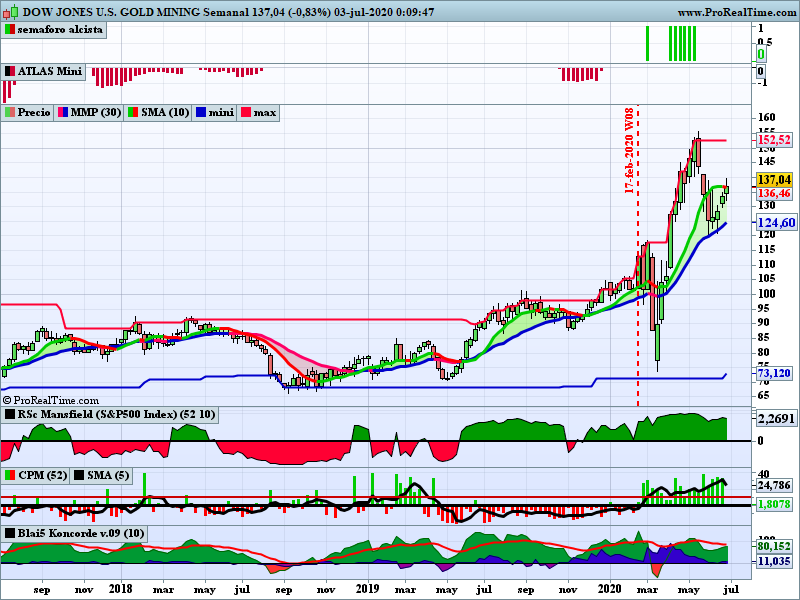Click the CPM (52) color icon
Screen dimensions: 800x600
pos(10,476)
